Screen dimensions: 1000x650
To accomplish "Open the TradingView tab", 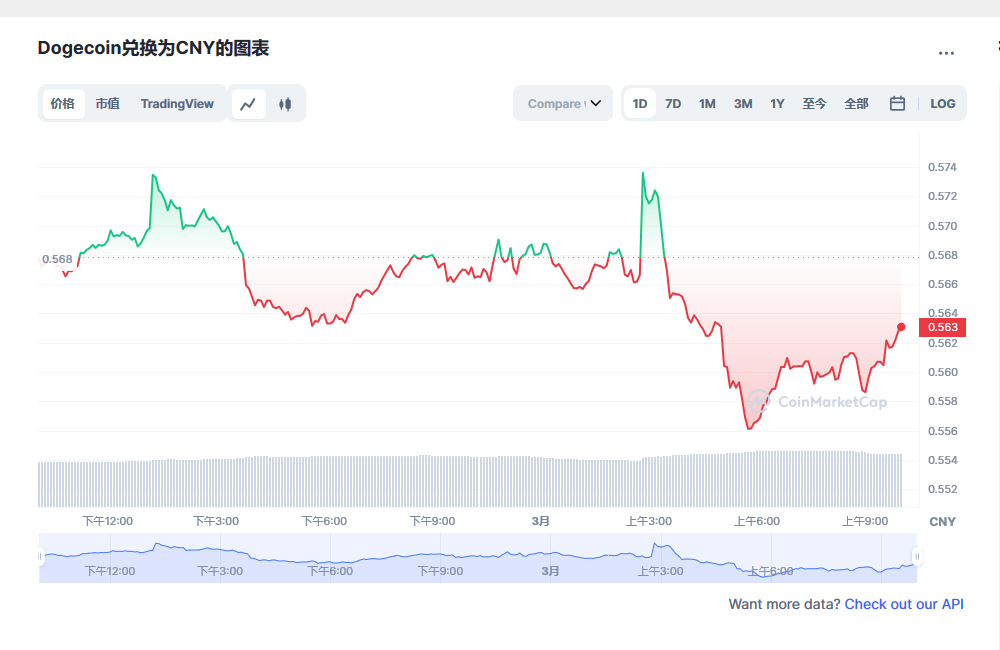I will [177, 103].
